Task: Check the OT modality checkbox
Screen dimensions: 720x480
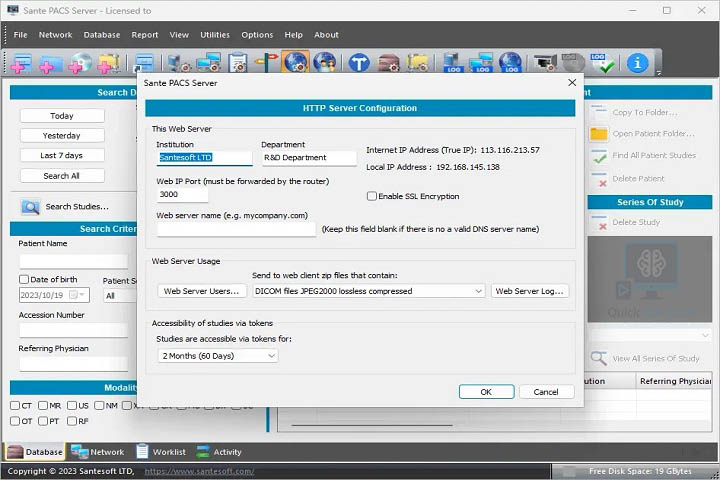Action: (15, 421)
